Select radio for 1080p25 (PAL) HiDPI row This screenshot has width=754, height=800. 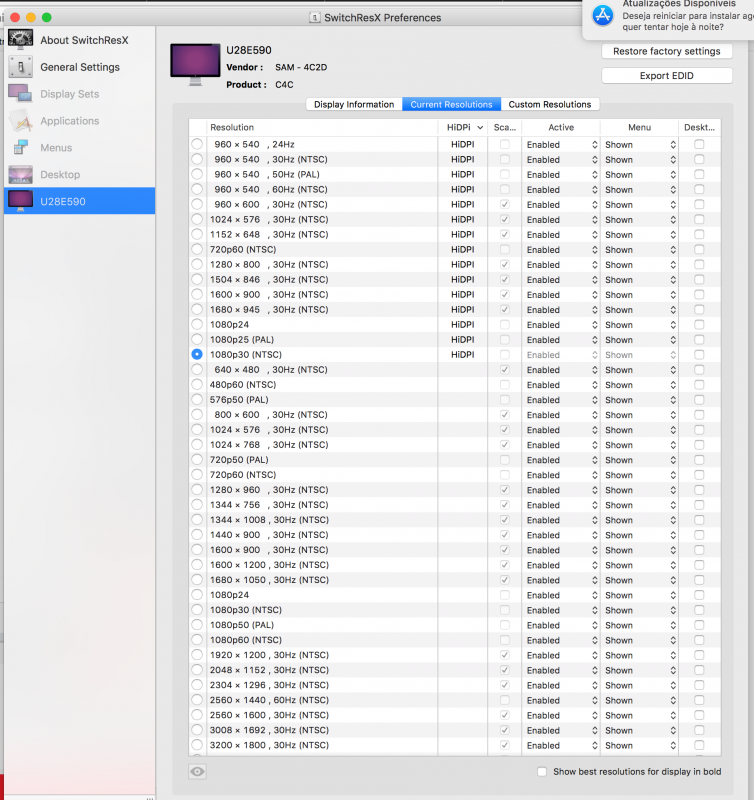tap(197, 339)
